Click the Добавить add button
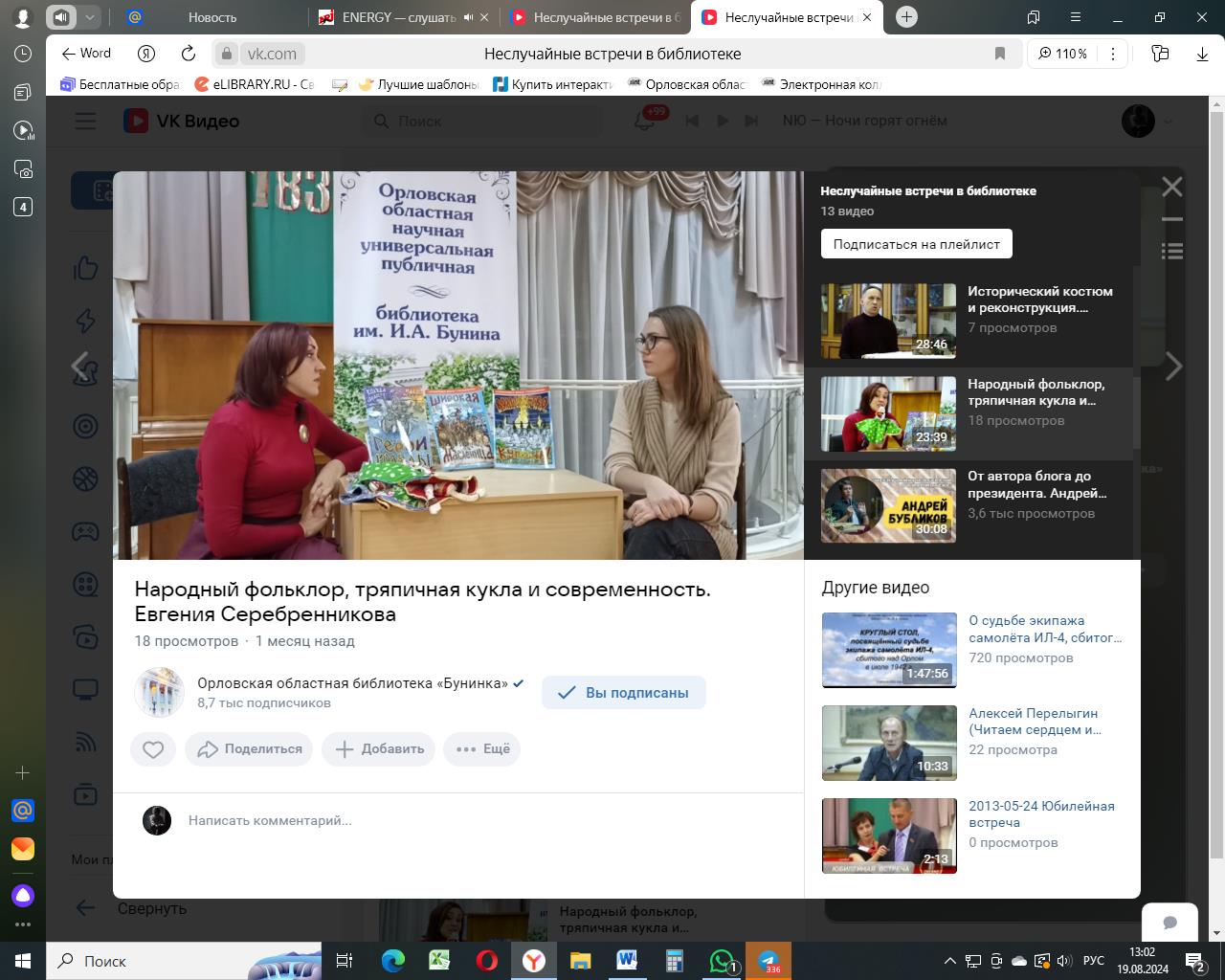Viewport: 1225px width, 980px height. 379,749
